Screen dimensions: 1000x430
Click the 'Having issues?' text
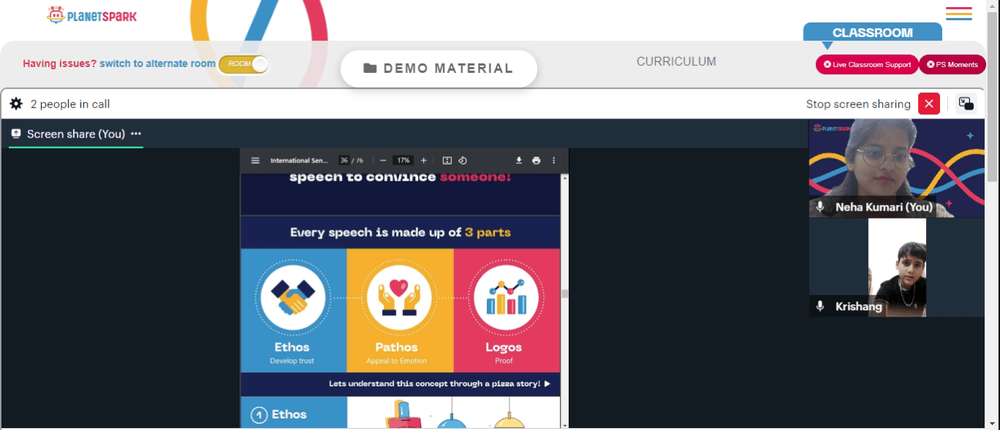pyautogui.click(x=60, y=64)
